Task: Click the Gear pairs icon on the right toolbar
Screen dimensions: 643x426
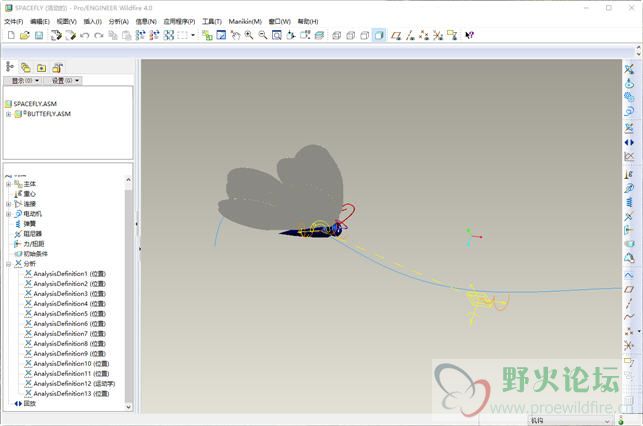Action: pos(629,97)
